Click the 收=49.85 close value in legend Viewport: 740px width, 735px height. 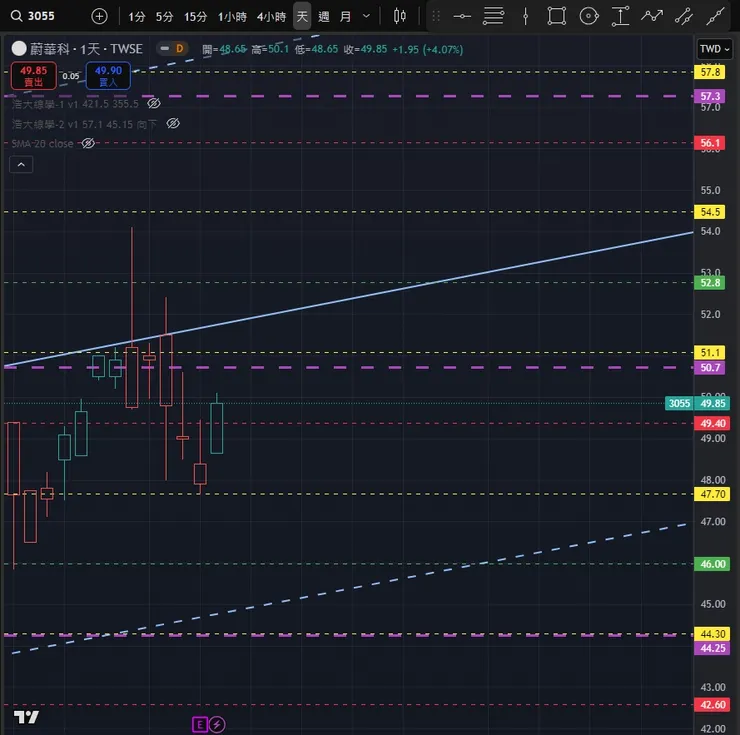365,50
